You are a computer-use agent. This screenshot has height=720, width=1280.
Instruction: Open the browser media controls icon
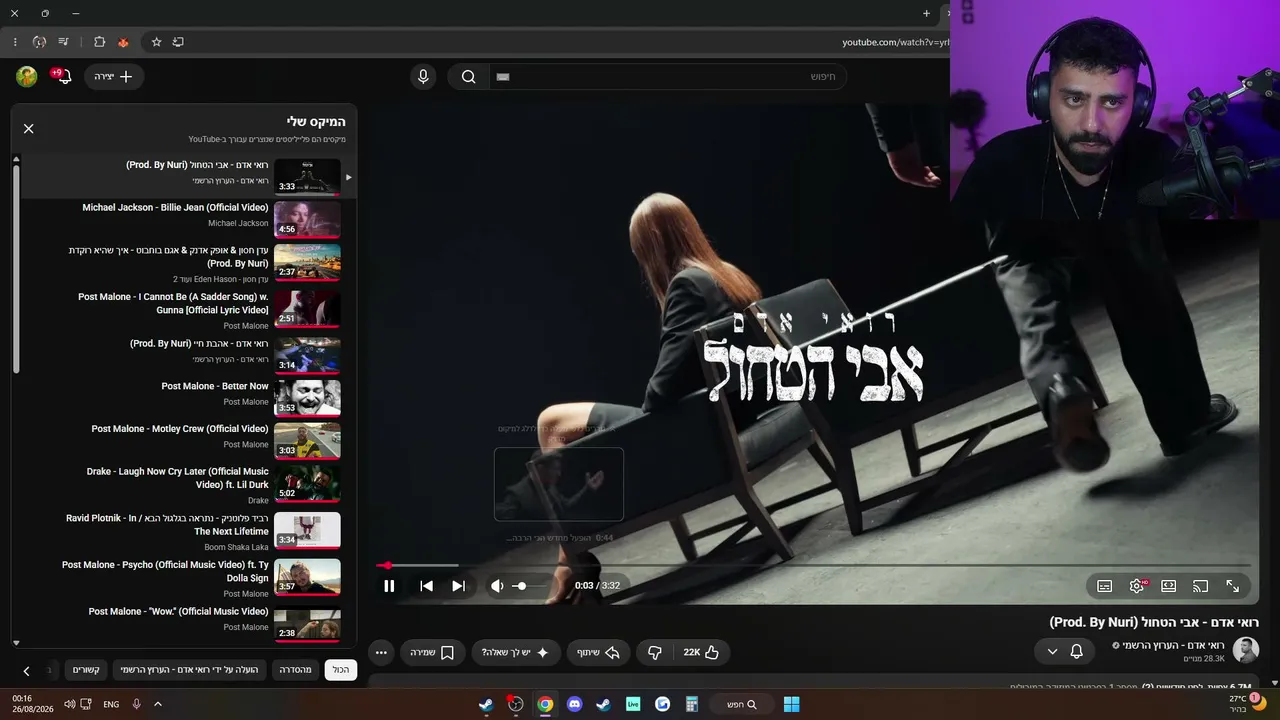[63, 42]
